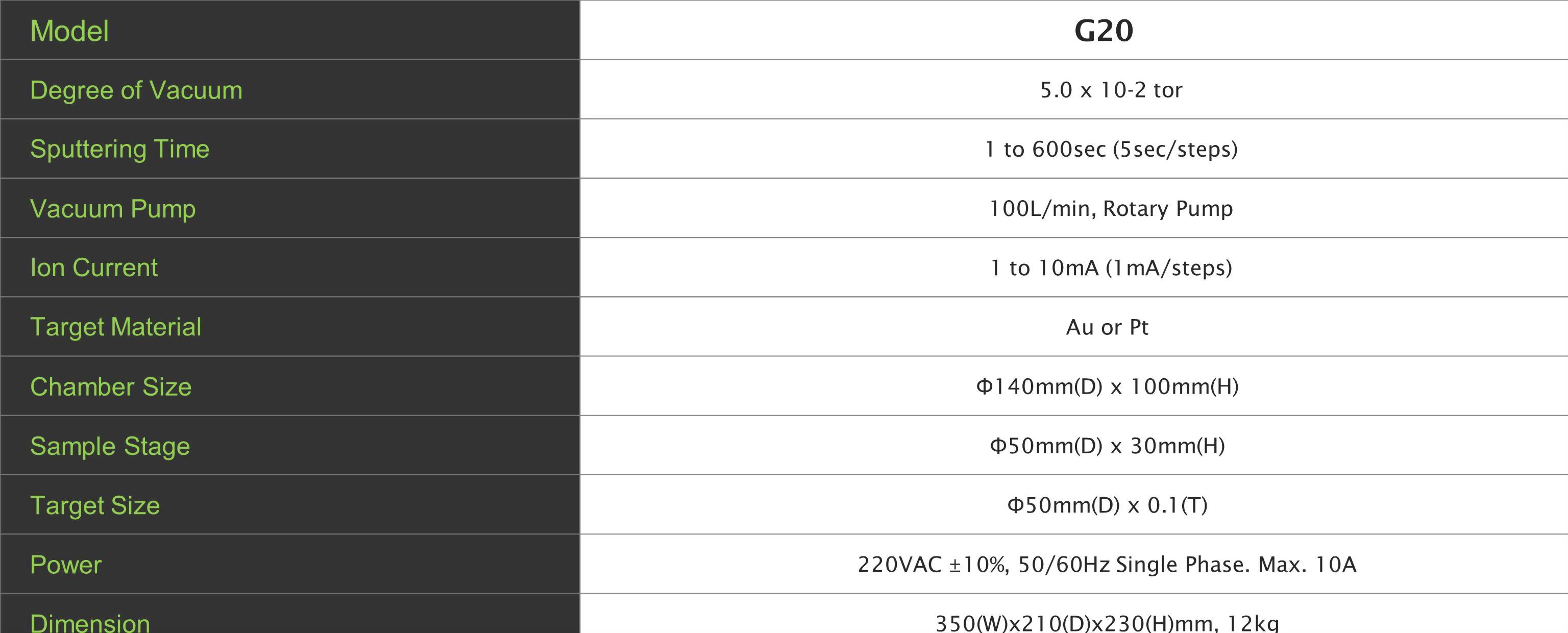
Task: Select the 220VAC power specification text
Action: coord(1107,565)
